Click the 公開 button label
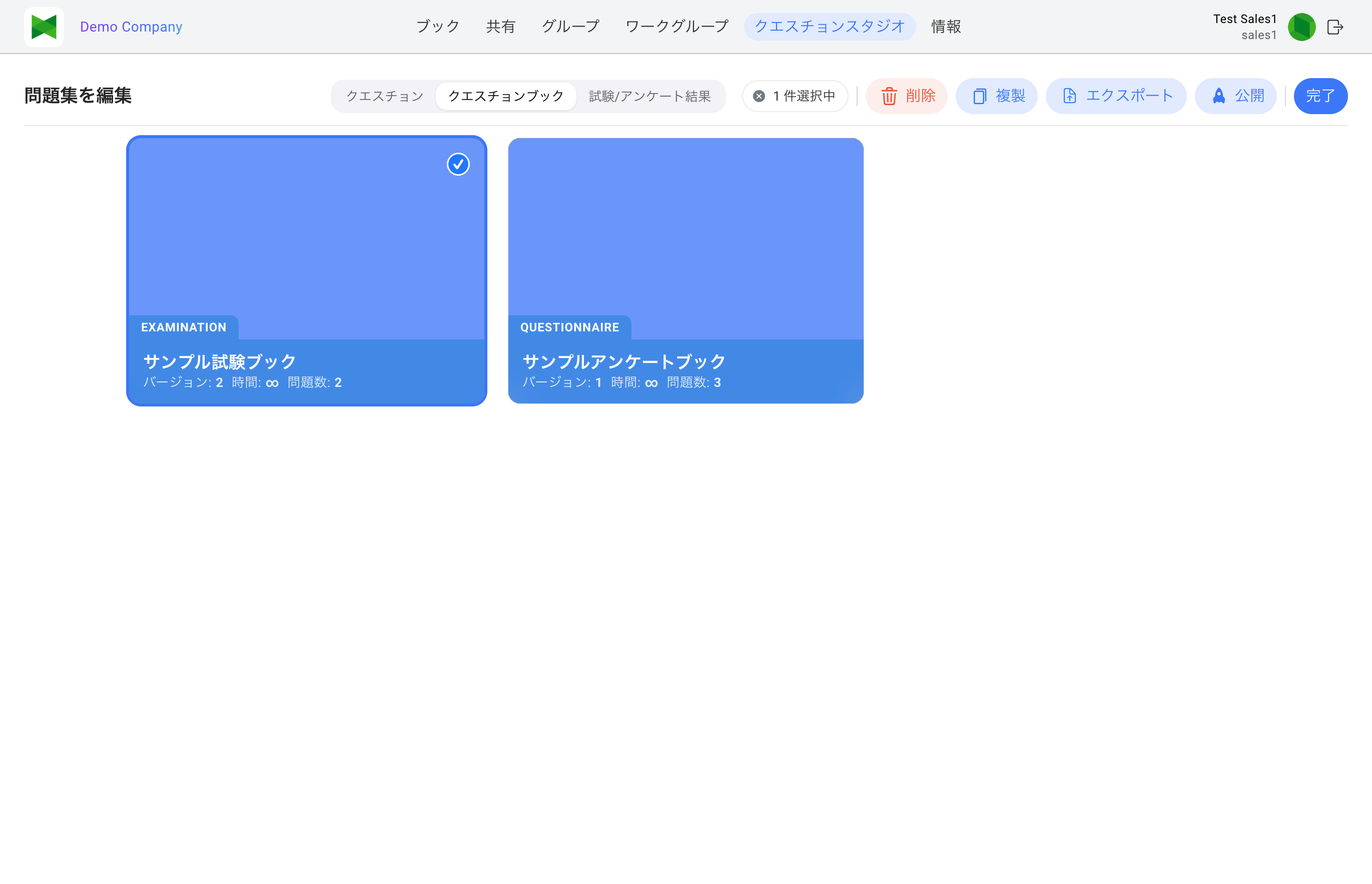 pos(1250,96)
